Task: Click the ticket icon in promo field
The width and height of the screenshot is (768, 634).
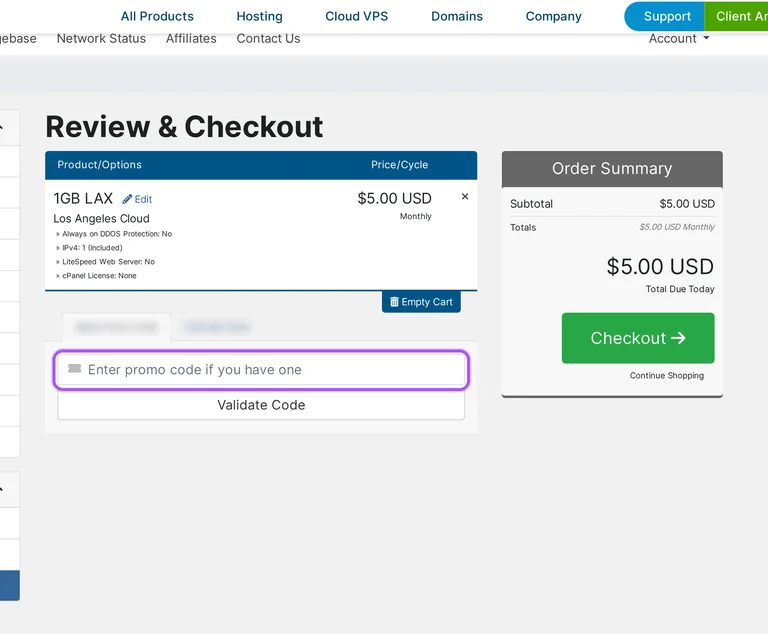Action: click(x=74, y=368)
